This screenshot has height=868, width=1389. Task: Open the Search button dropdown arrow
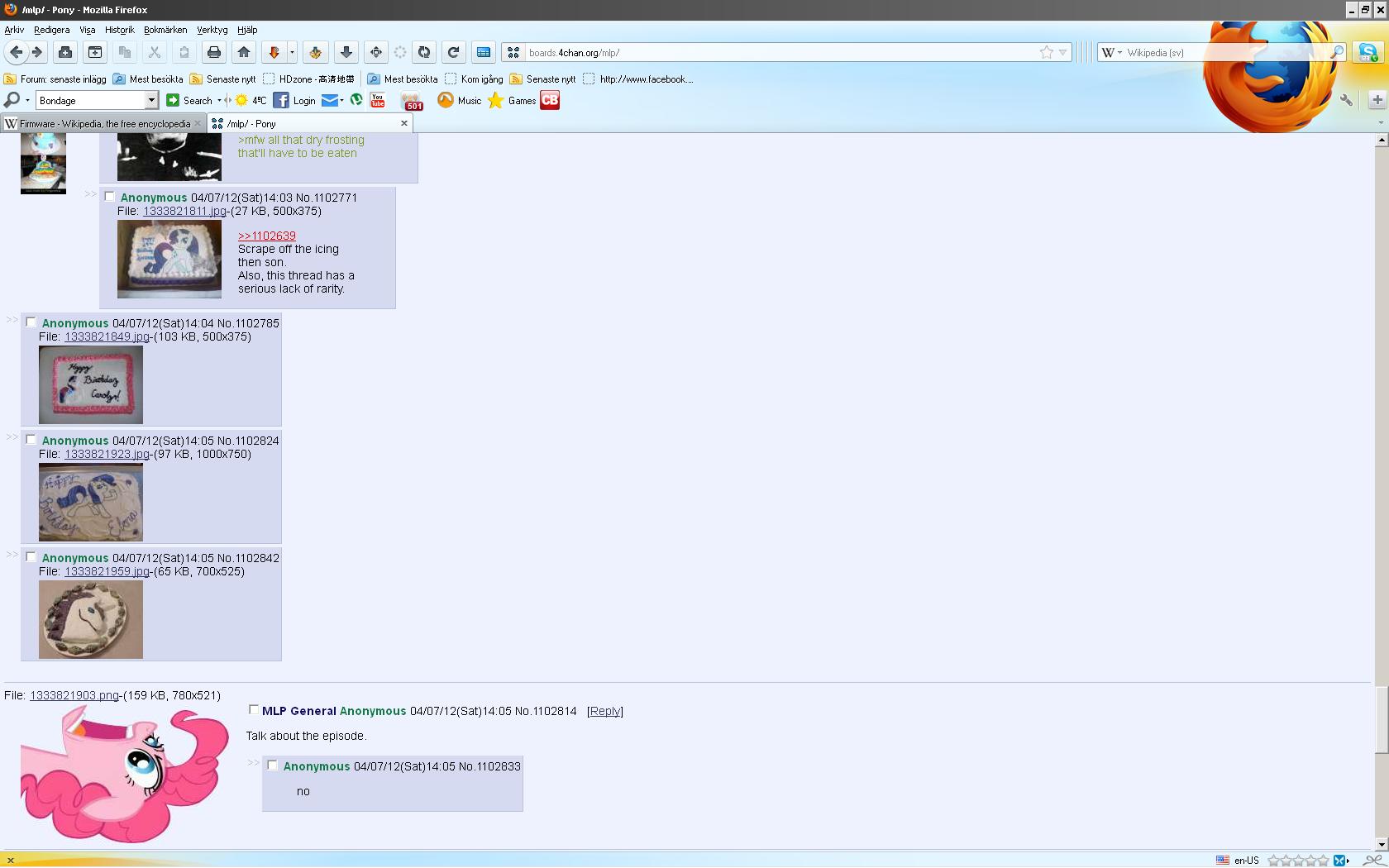[219, 100]
